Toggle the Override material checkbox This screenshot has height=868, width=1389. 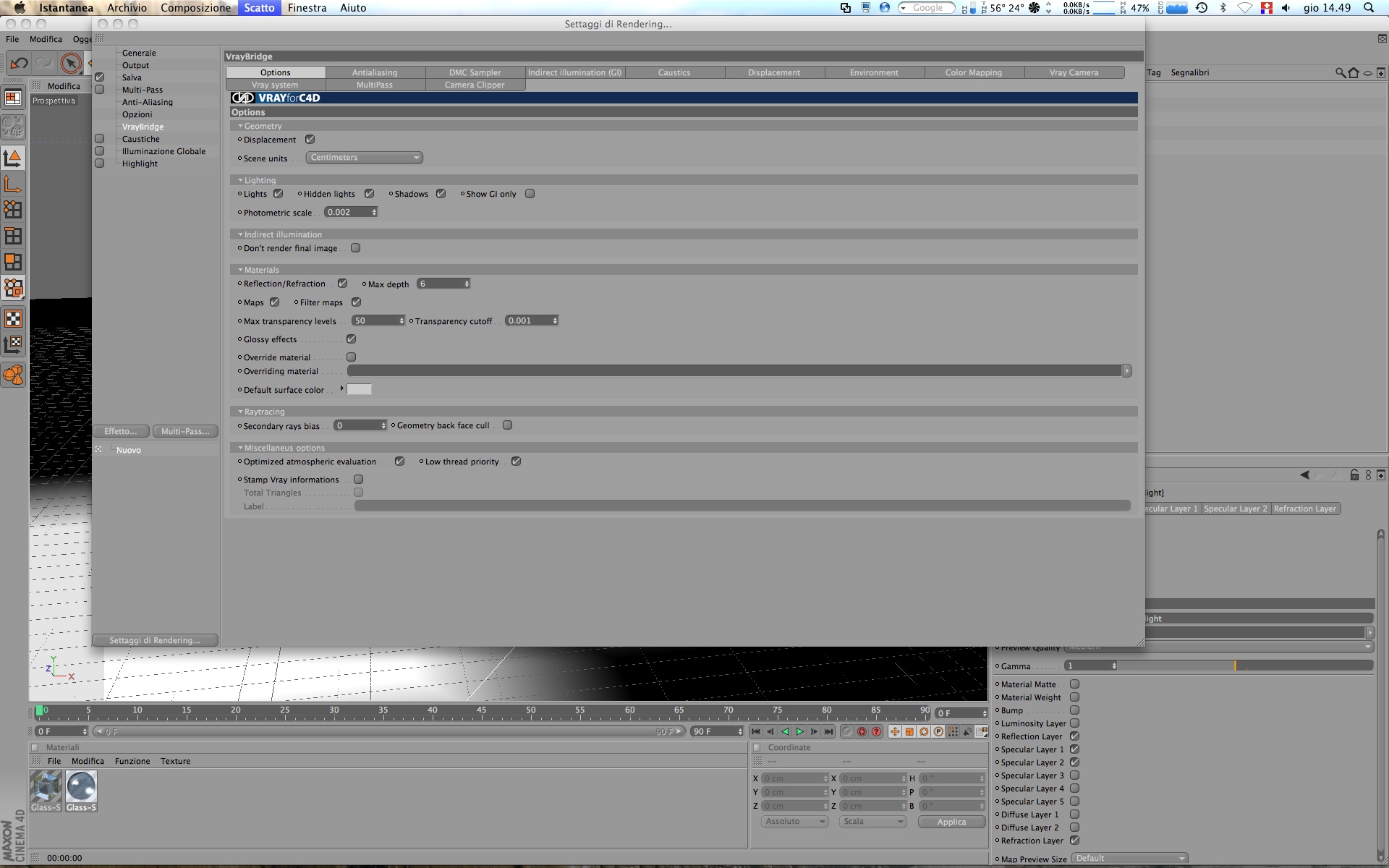(351, 357)
